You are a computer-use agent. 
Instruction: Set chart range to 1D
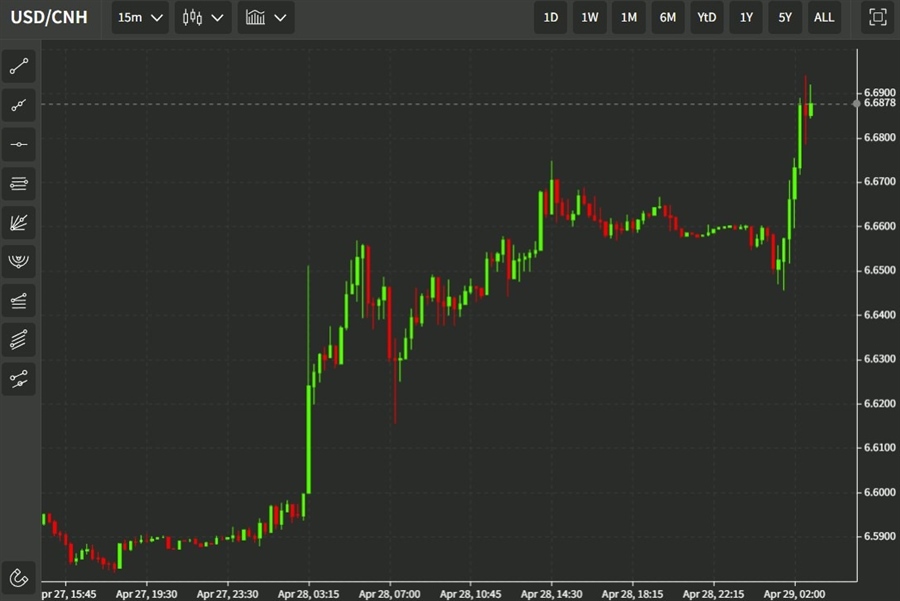(550, 17)
